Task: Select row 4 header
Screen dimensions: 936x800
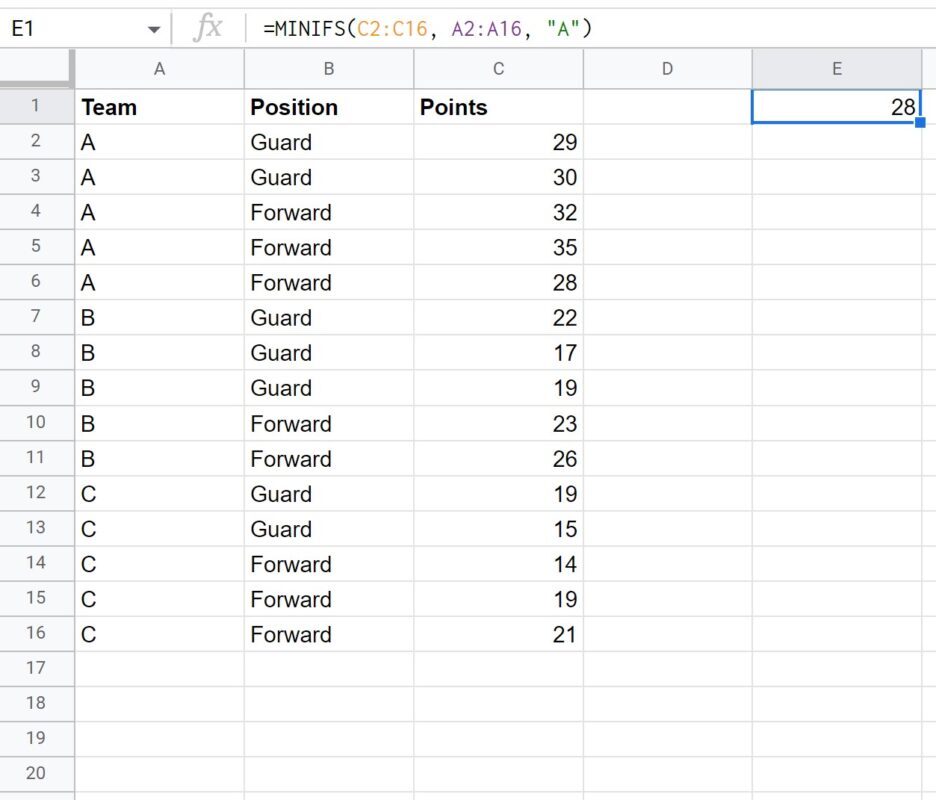Action: pos(36,212)
